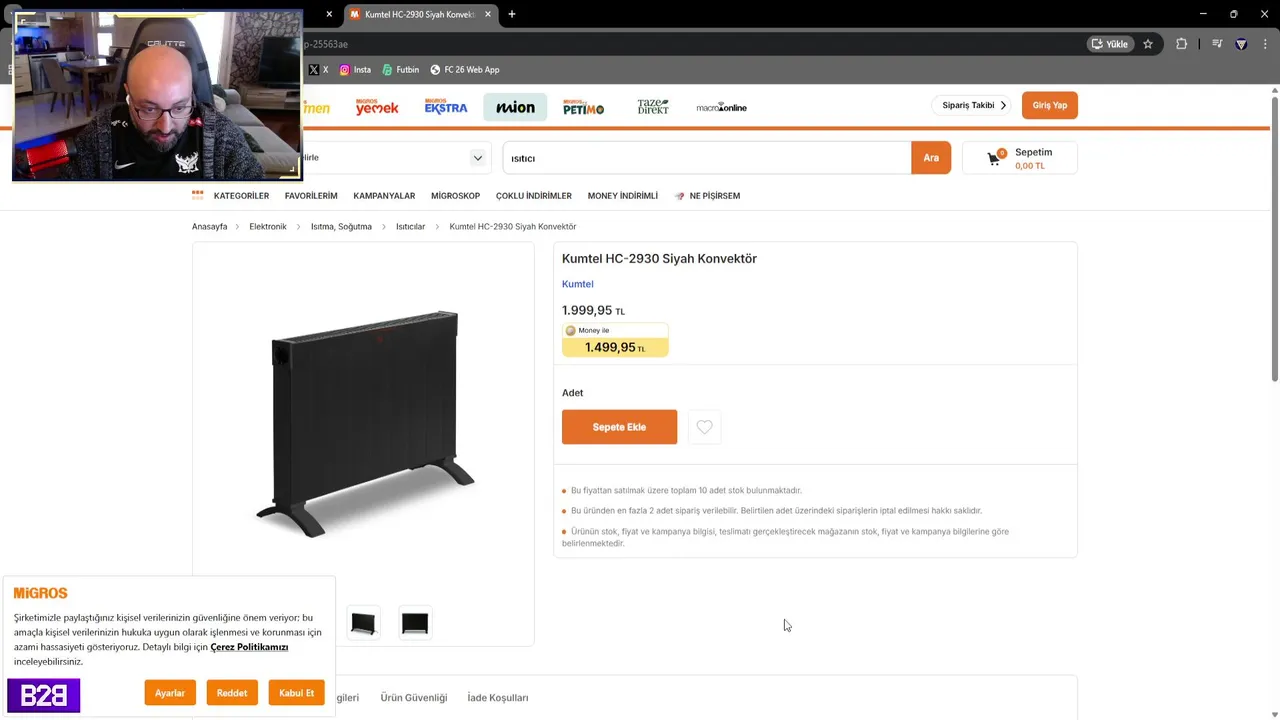1280x720 pixels.
Task: Open the Insta bookmark
Action: tap(355, 70)
